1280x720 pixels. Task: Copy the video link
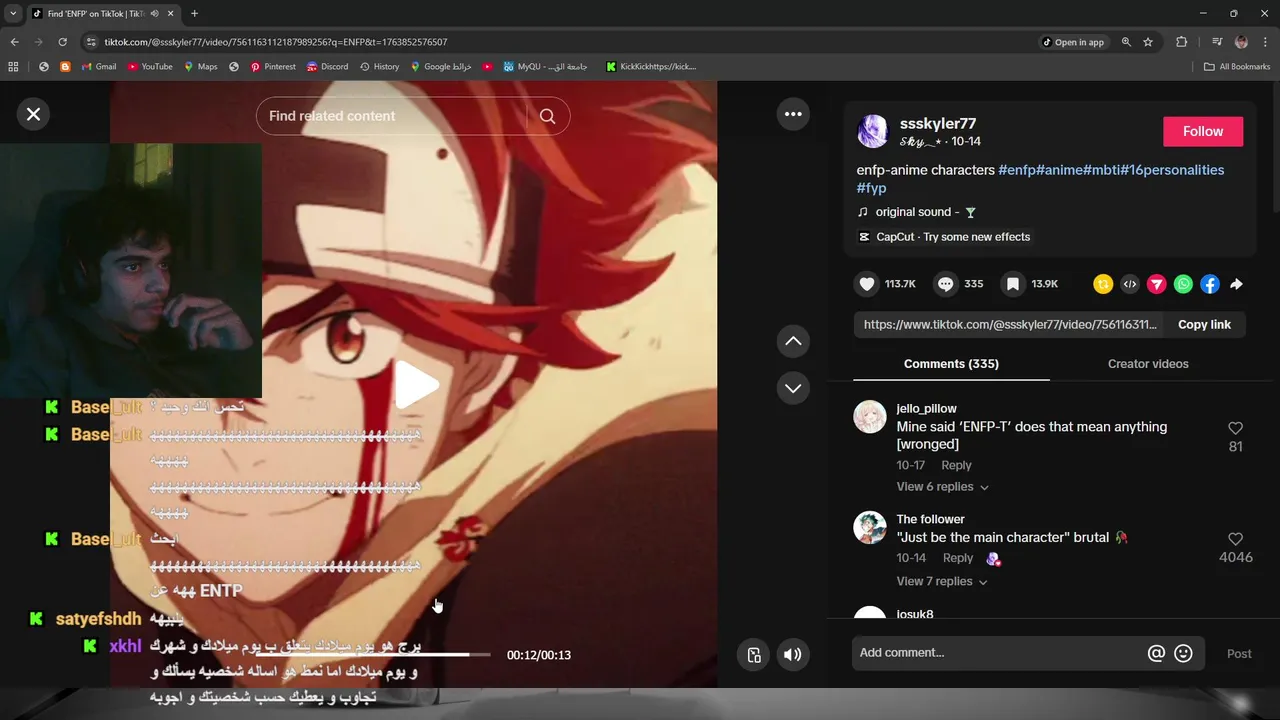tap(1204, 324)
